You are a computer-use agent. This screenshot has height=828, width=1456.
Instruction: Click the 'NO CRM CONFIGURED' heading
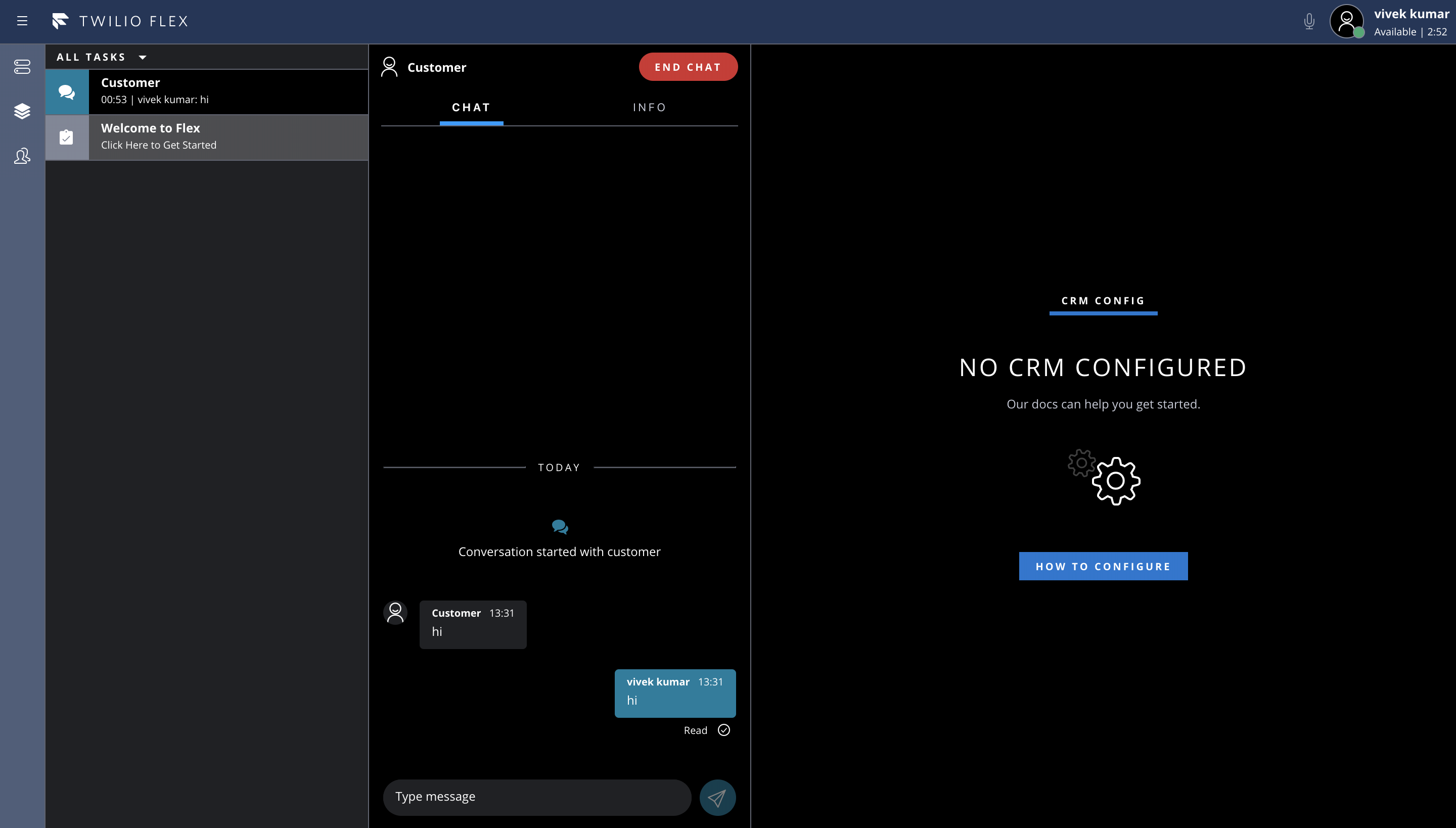coord(1103,367)
